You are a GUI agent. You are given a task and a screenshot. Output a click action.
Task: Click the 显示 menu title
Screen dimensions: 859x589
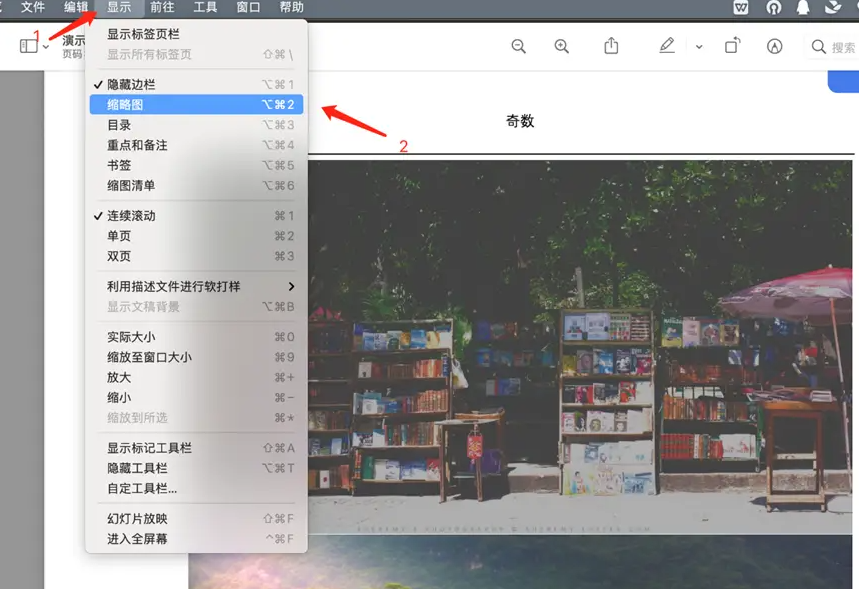click(119, 8)
